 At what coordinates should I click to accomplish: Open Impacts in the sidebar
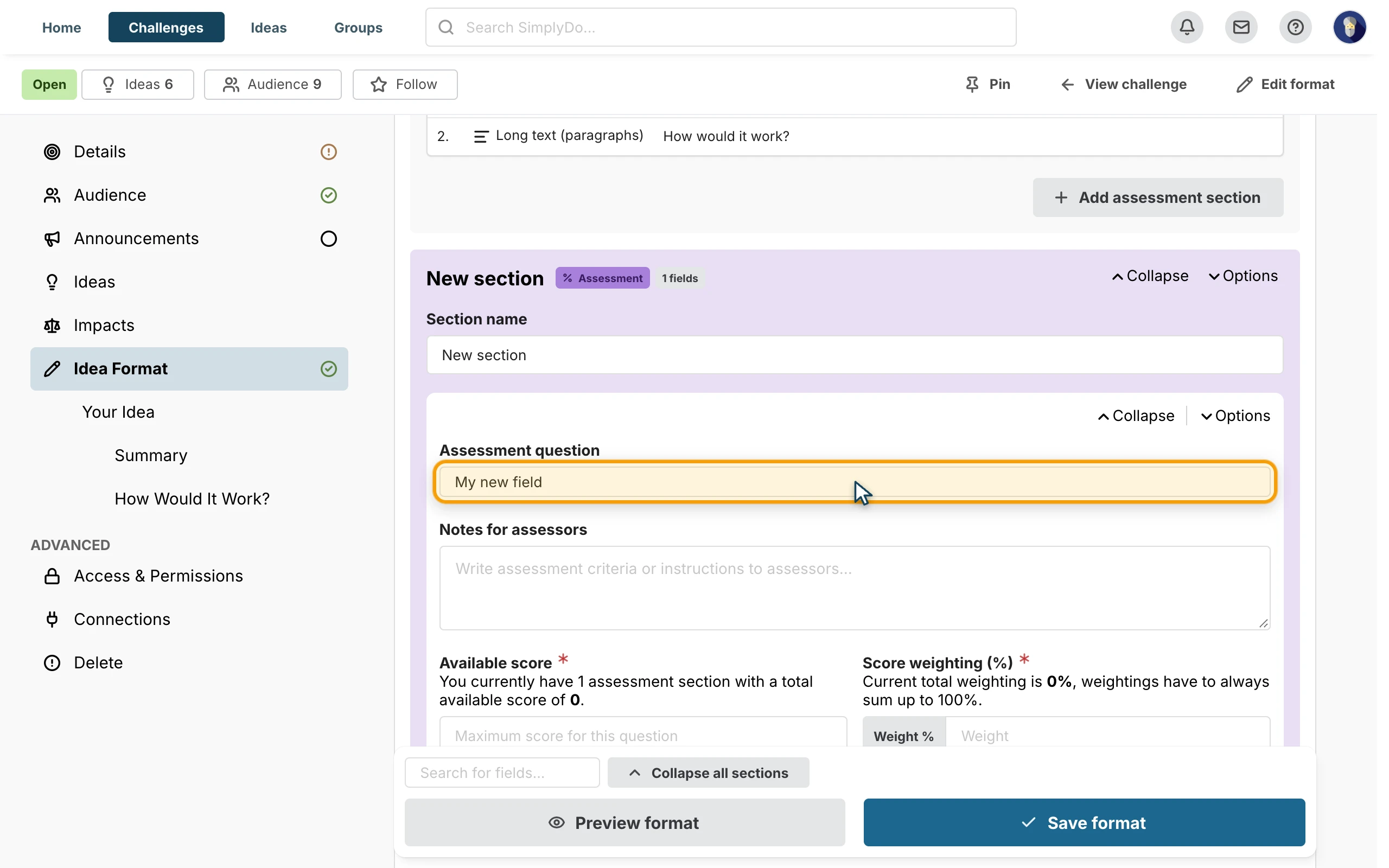189,325
